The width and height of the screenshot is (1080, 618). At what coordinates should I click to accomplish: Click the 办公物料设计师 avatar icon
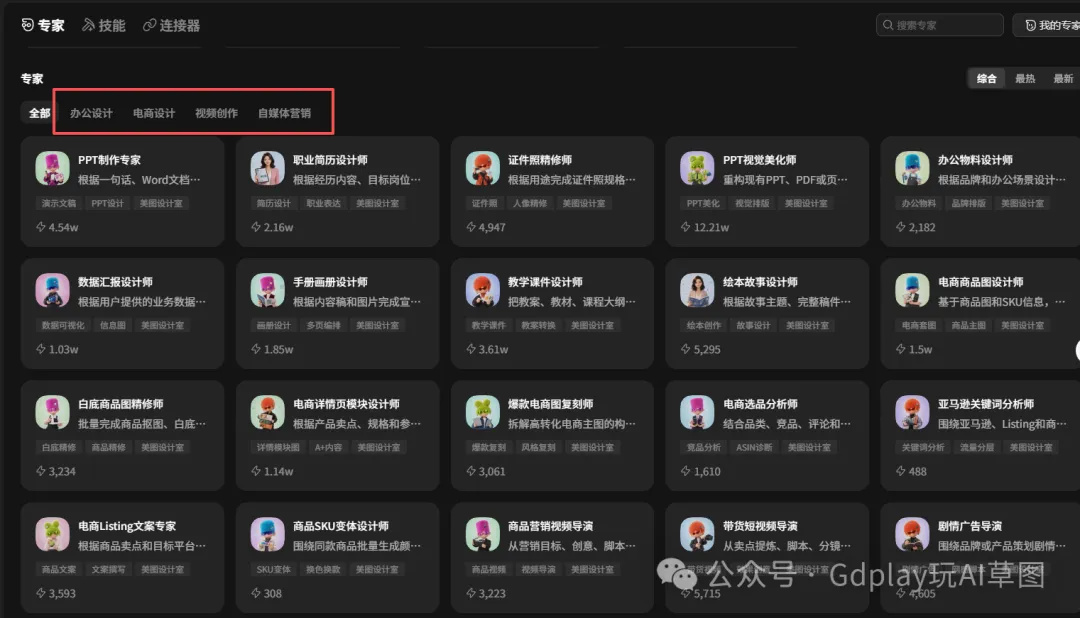coord(912,169)
